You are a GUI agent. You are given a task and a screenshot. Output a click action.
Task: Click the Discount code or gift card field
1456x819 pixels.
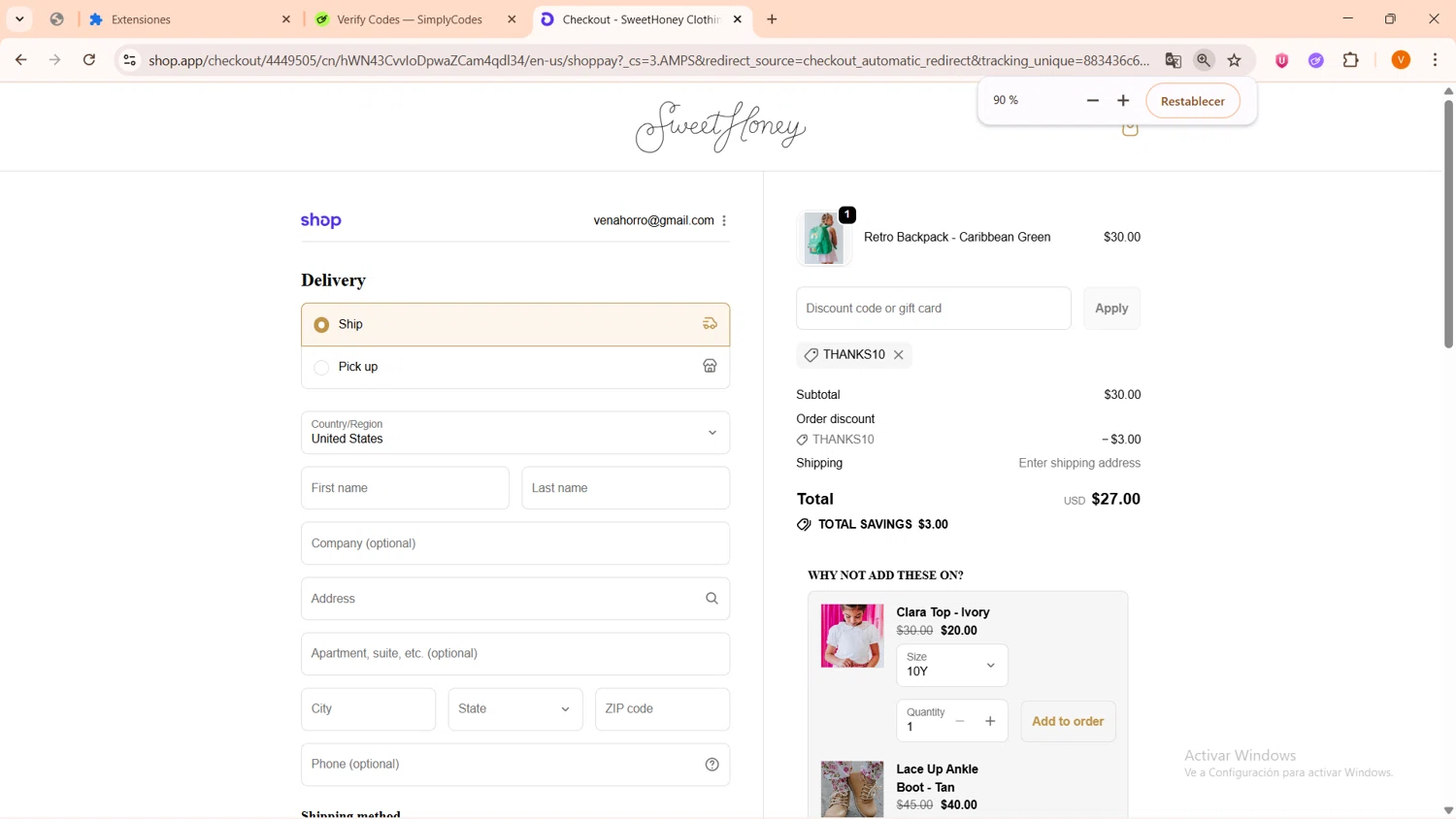[x=934, y=309]
